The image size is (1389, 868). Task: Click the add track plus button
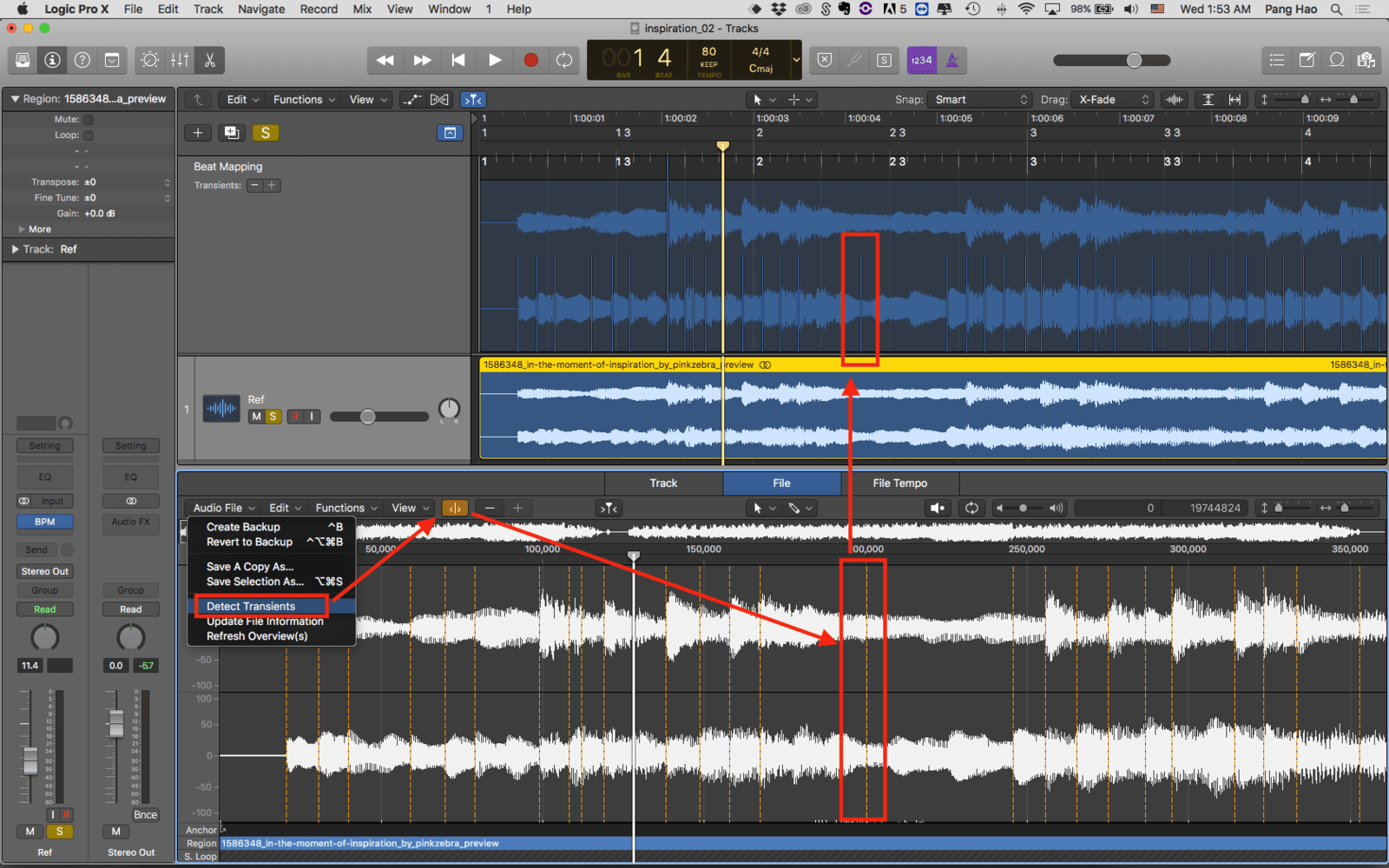point(198,133)
